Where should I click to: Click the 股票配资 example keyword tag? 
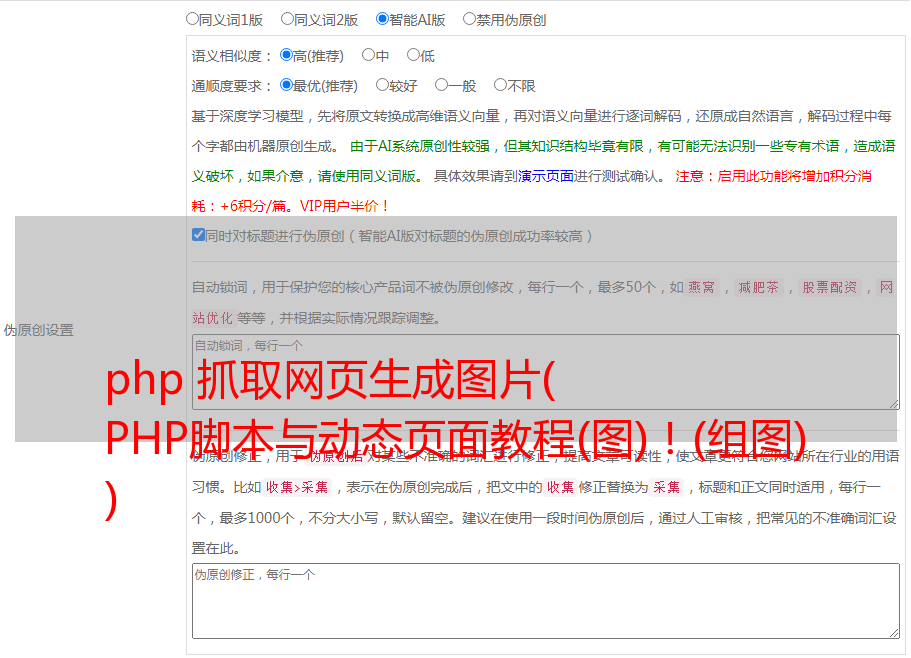click(829, 288)
